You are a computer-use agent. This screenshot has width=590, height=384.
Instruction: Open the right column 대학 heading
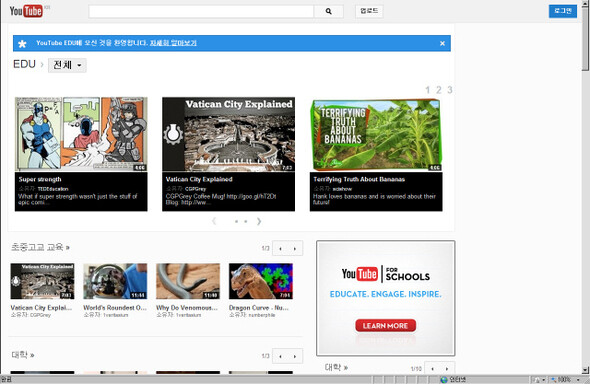coord(336,367)
